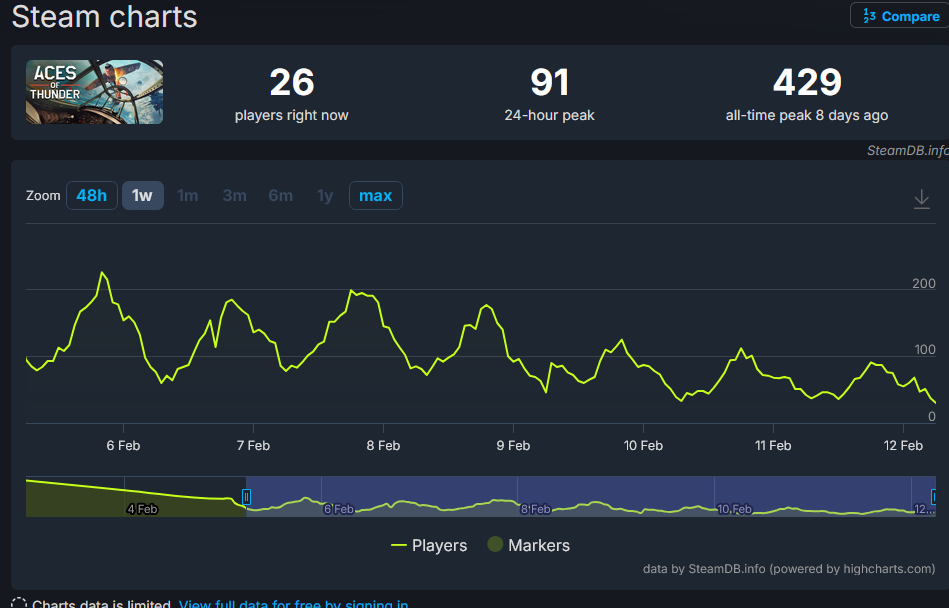This screenshot has height=608, width=949.
Task: Click the limited charts data notice icon
Action: pos(19,604)
